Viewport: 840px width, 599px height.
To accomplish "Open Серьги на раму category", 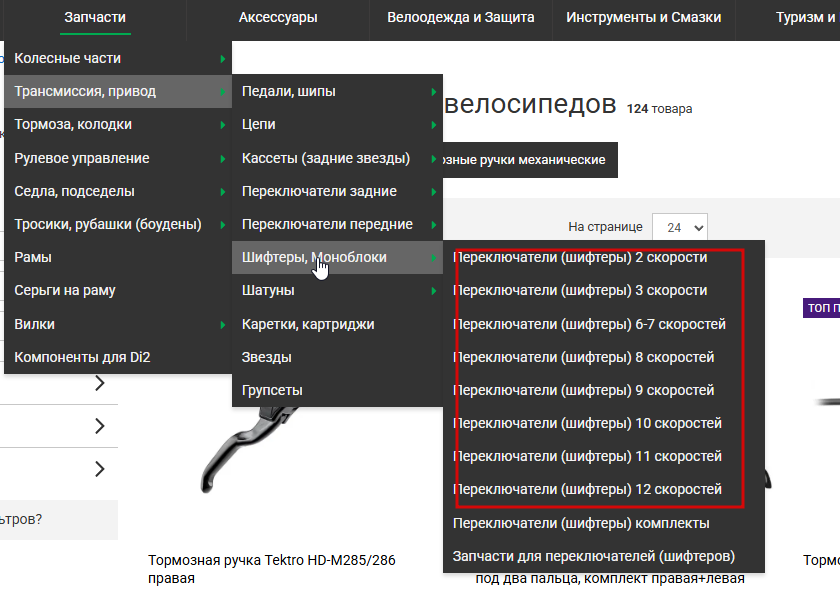I will pos(118,290).
